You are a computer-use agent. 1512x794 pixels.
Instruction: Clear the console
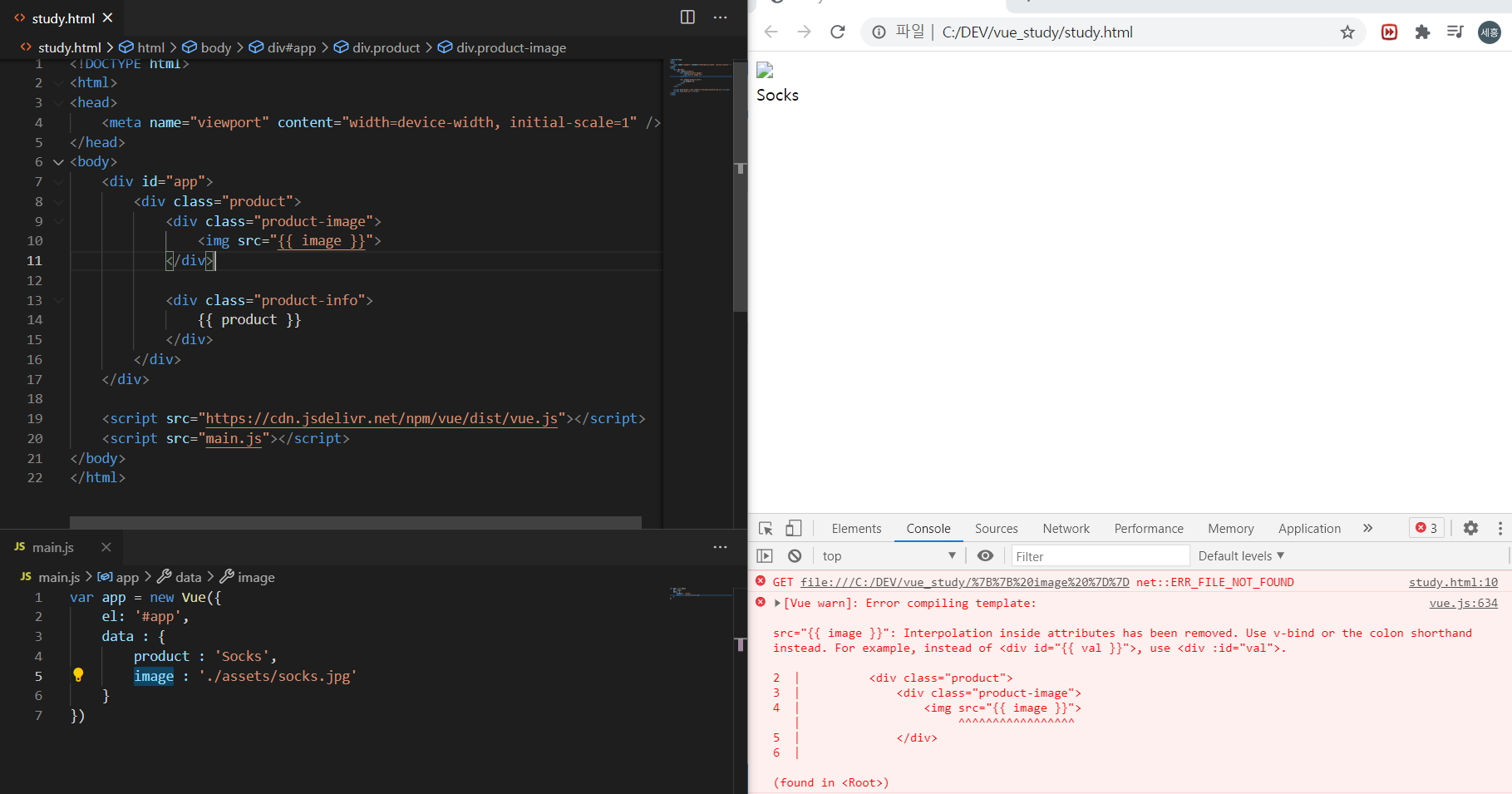(795, 556)
